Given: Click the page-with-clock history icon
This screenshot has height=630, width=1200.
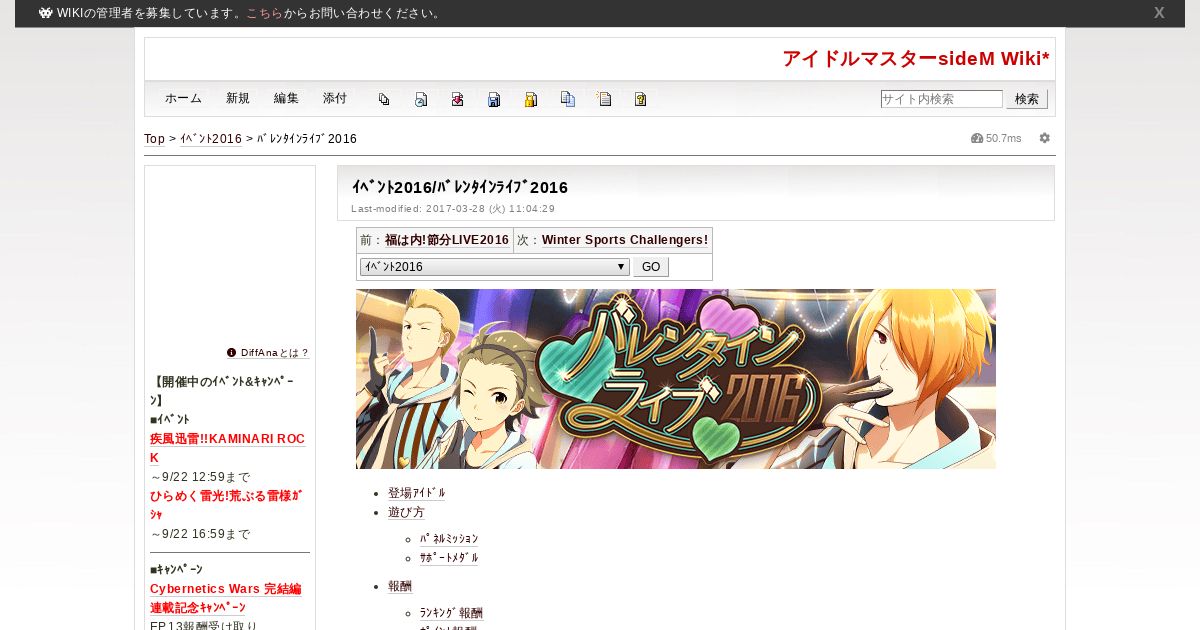Looking at the screenshot, I should point(421,99).
